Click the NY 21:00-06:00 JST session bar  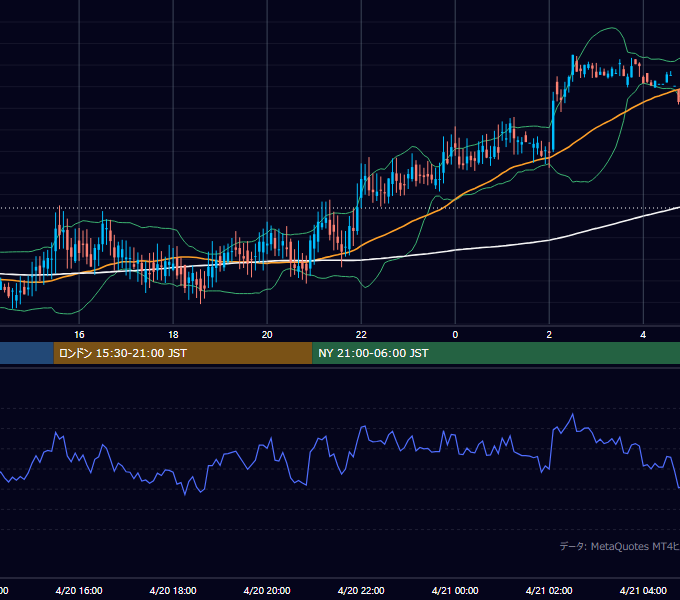(496, 353)
